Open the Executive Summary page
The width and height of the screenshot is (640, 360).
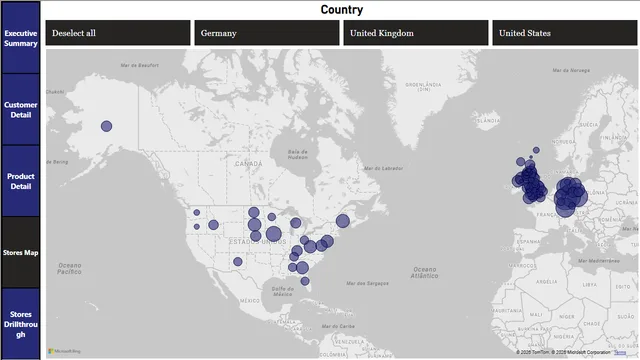(x=20, y=38)
